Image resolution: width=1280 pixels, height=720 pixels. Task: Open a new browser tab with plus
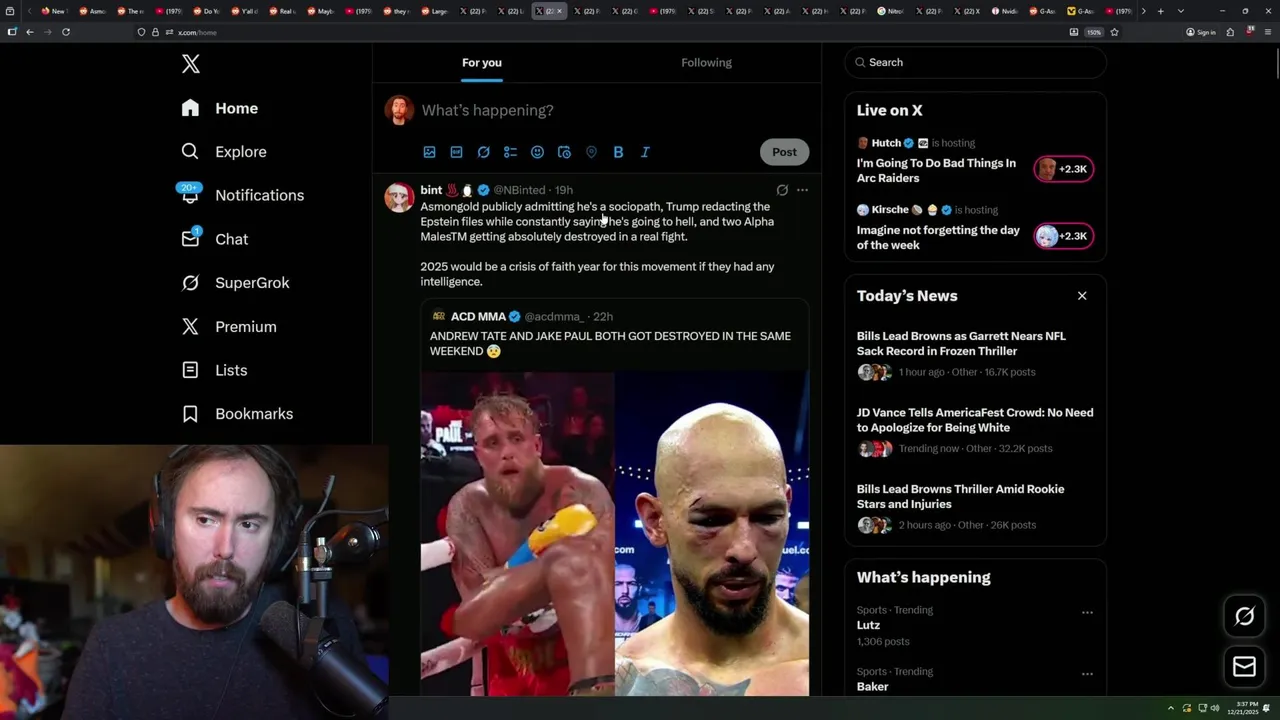[1160, 11]
